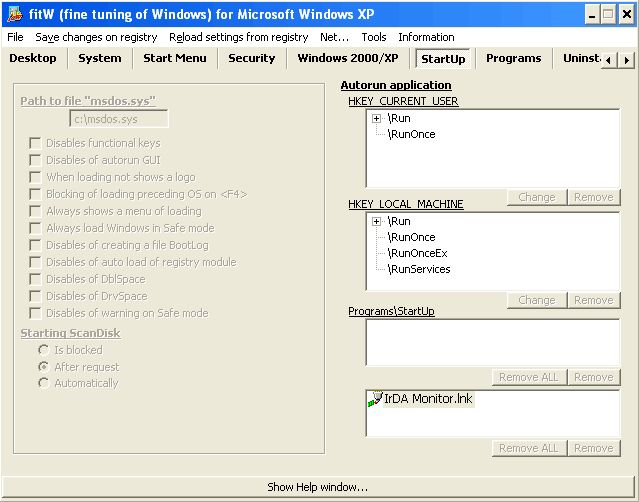The width and height of the screenshot is (639, 502).
Task: Open the File menu
Action: [x=15, y=37]
